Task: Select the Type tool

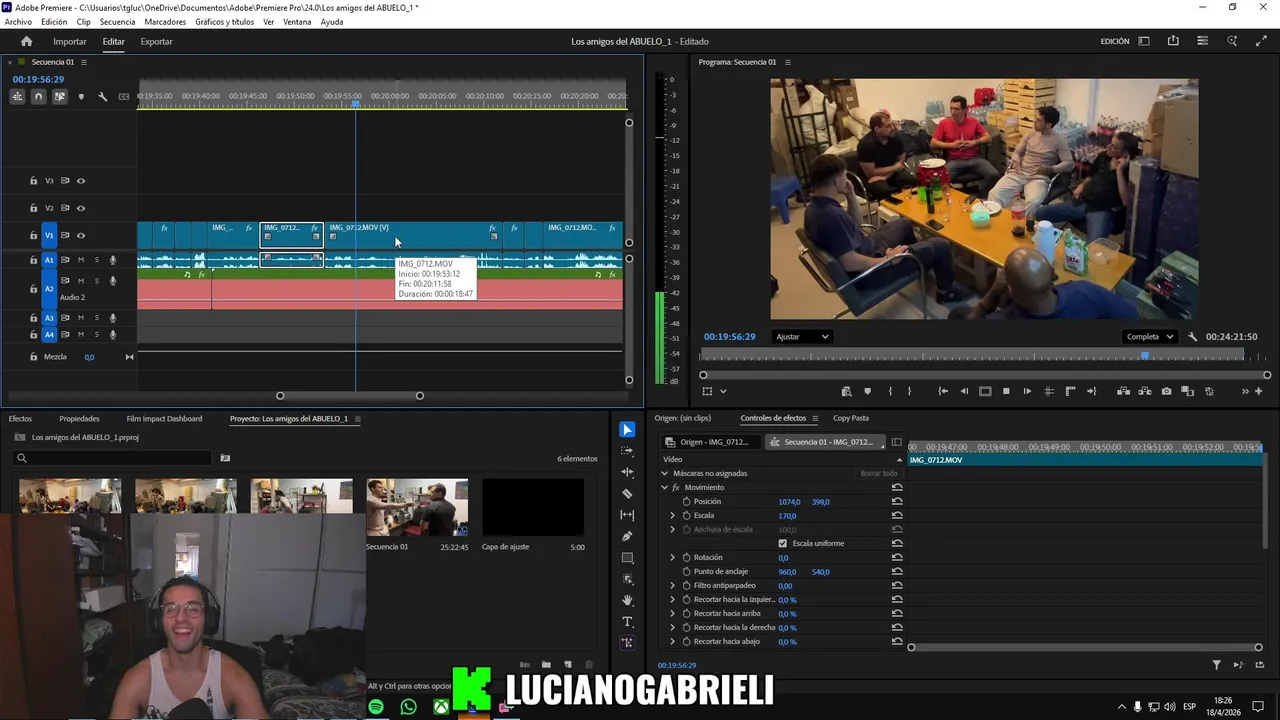Action: 627,622
